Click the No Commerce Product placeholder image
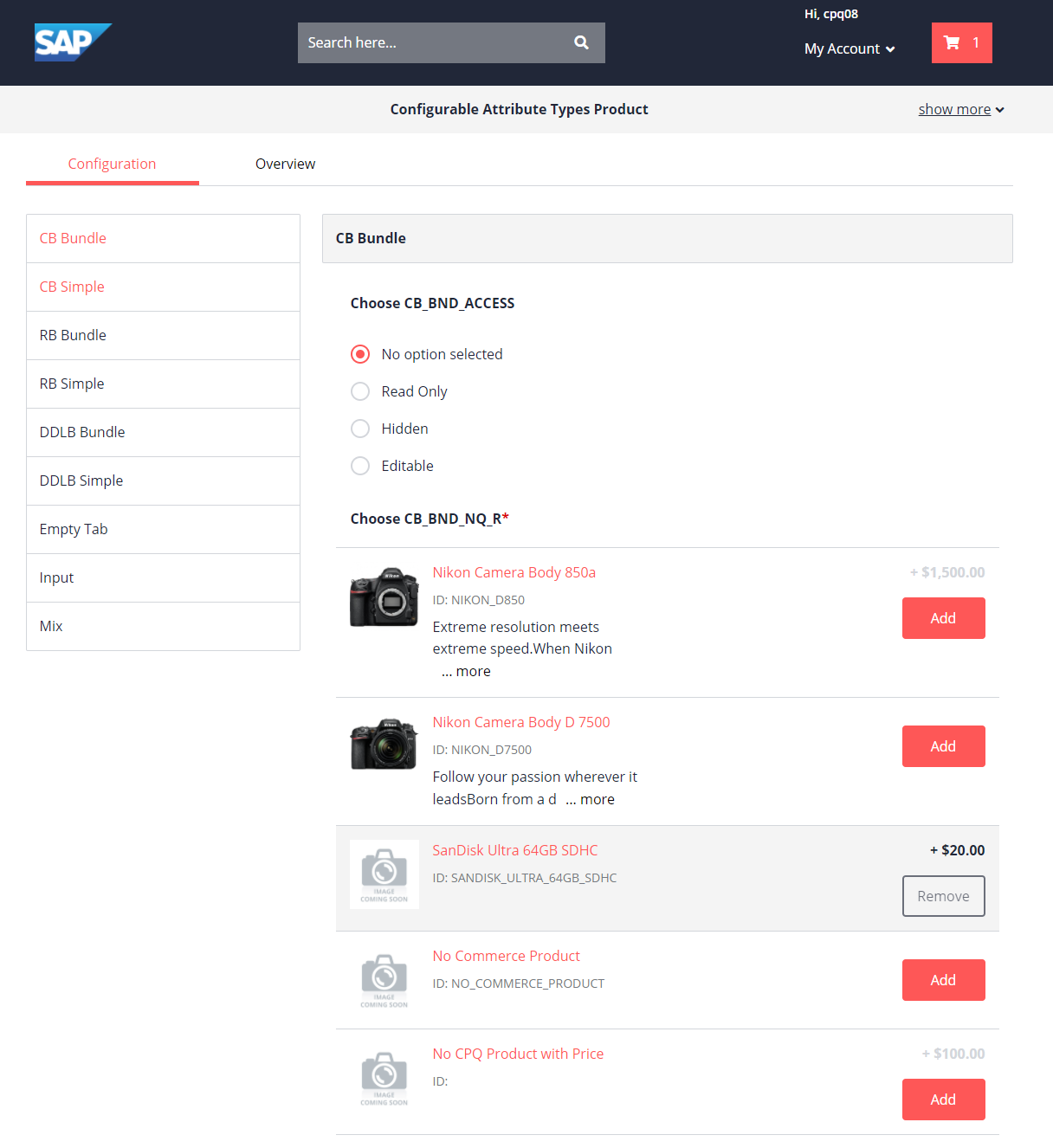Screen dimensions: 1053x1148 click(384, 979)
